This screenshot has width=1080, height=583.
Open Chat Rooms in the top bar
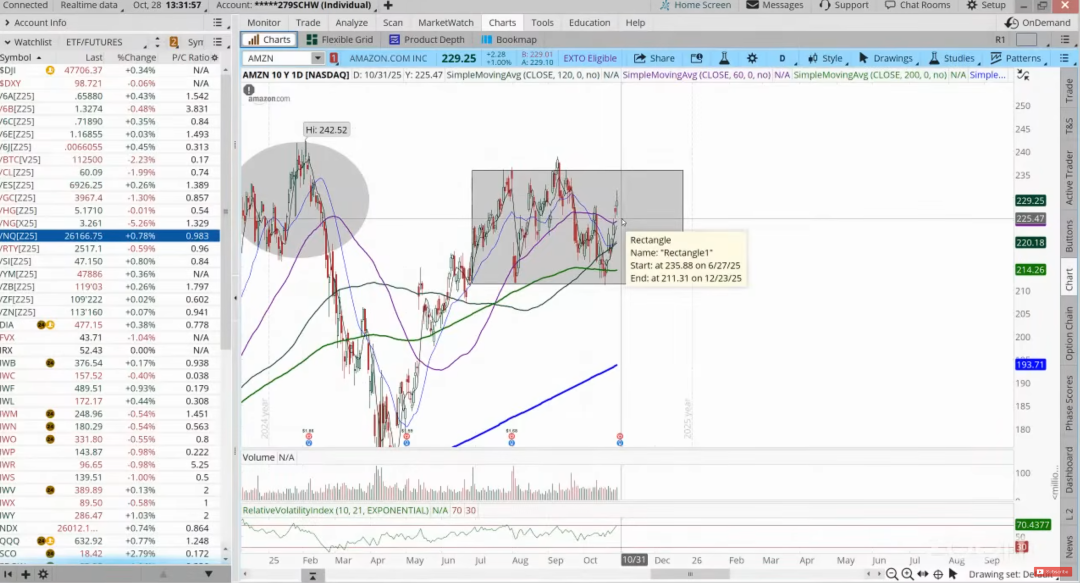tap(917, 6)
